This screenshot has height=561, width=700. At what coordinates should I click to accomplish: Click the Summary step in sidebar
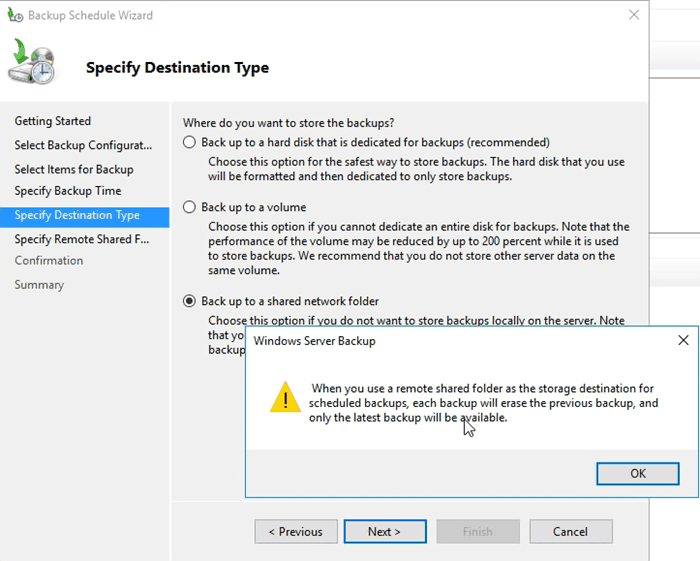pos(39,284)
